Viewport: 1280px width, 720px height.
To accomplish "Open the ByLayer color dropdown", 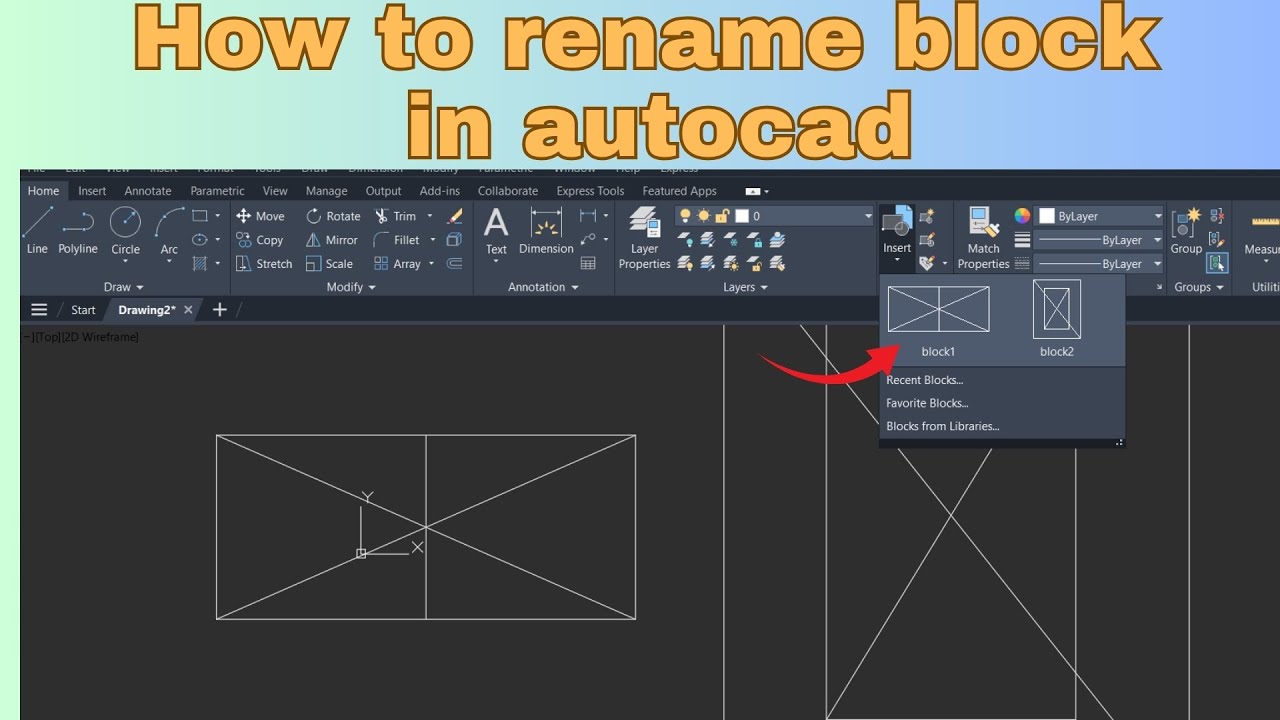I will point(1158,216).
